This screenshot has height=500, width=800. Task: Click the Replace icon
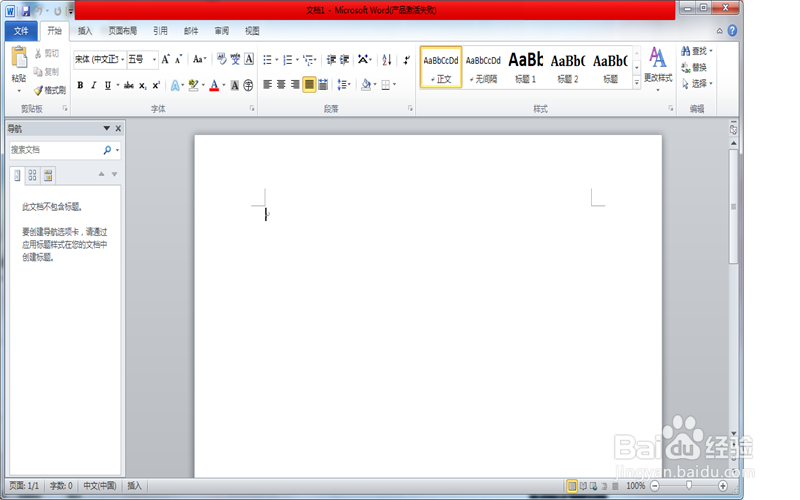(694, 67)
